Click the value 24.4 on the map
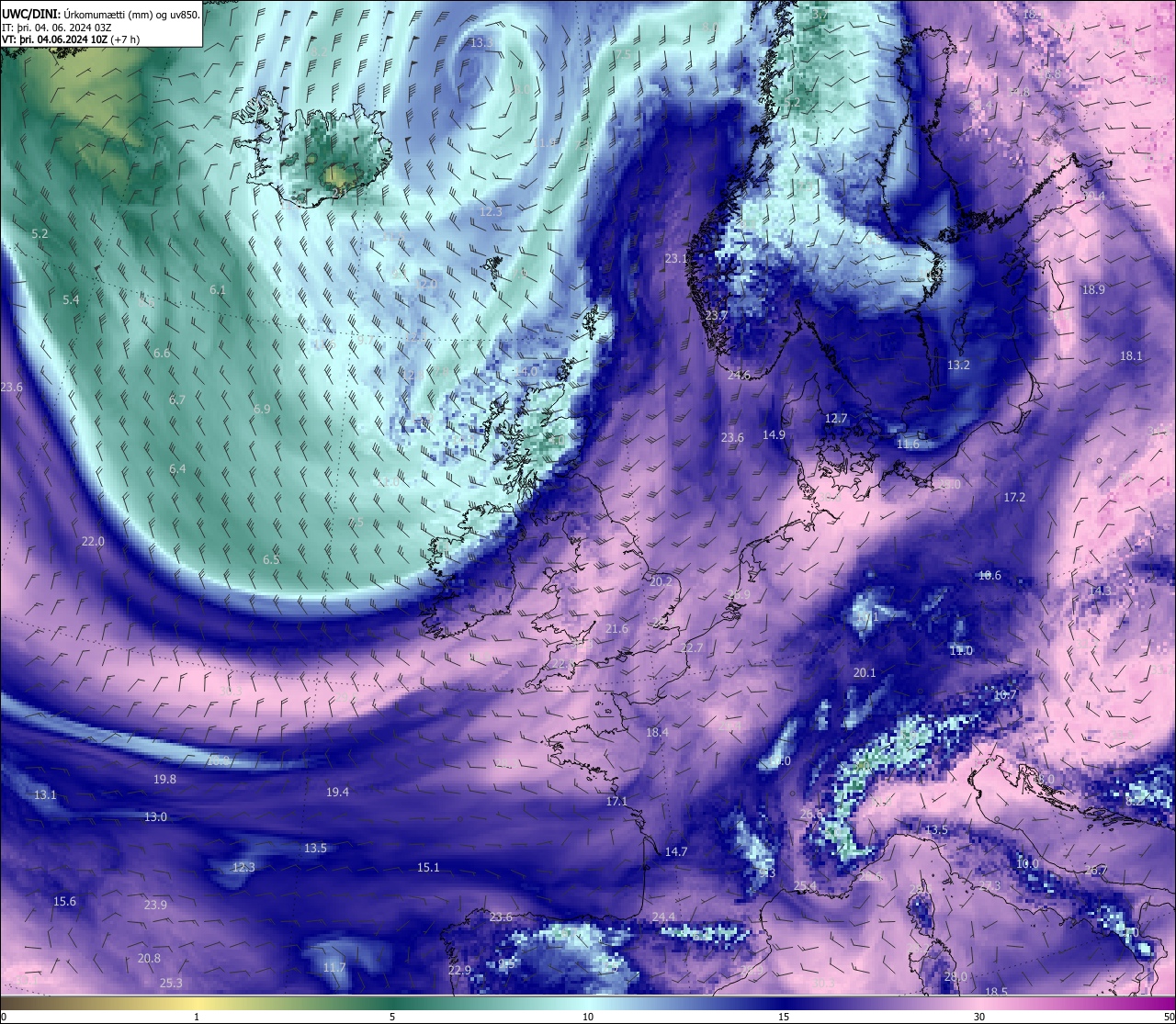This screenshot has height=1024, width=1176. [663, 917]
